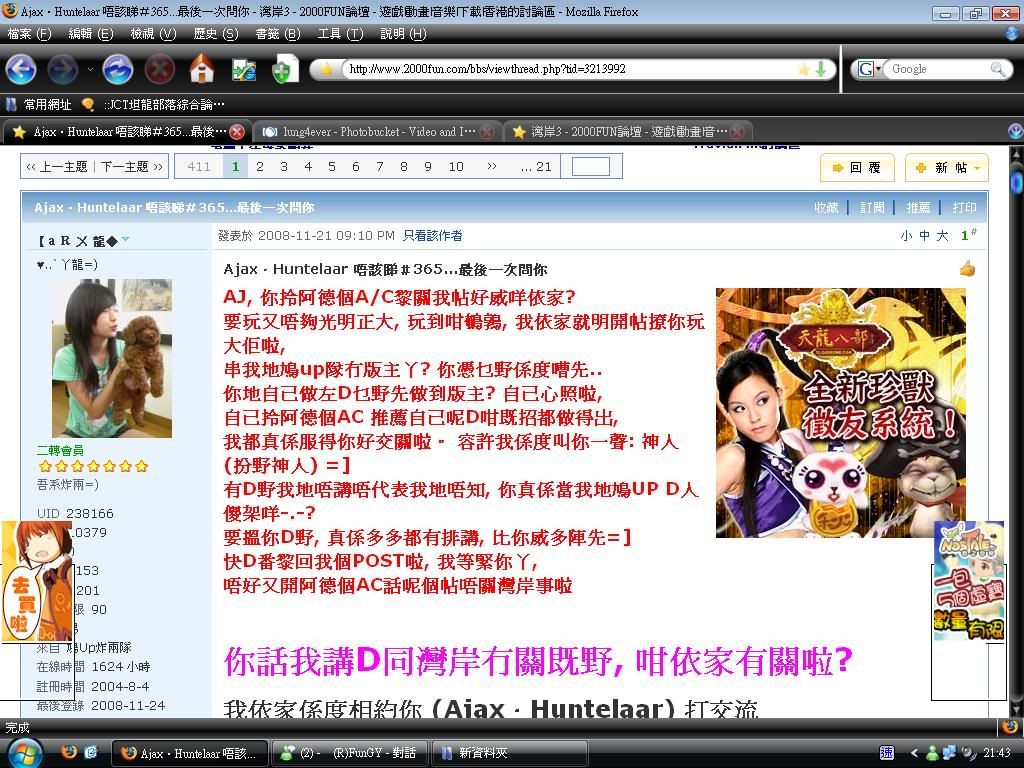
Task: Click the 只看該作者 link
Action: pyautogui.click(x=432, y=236)
